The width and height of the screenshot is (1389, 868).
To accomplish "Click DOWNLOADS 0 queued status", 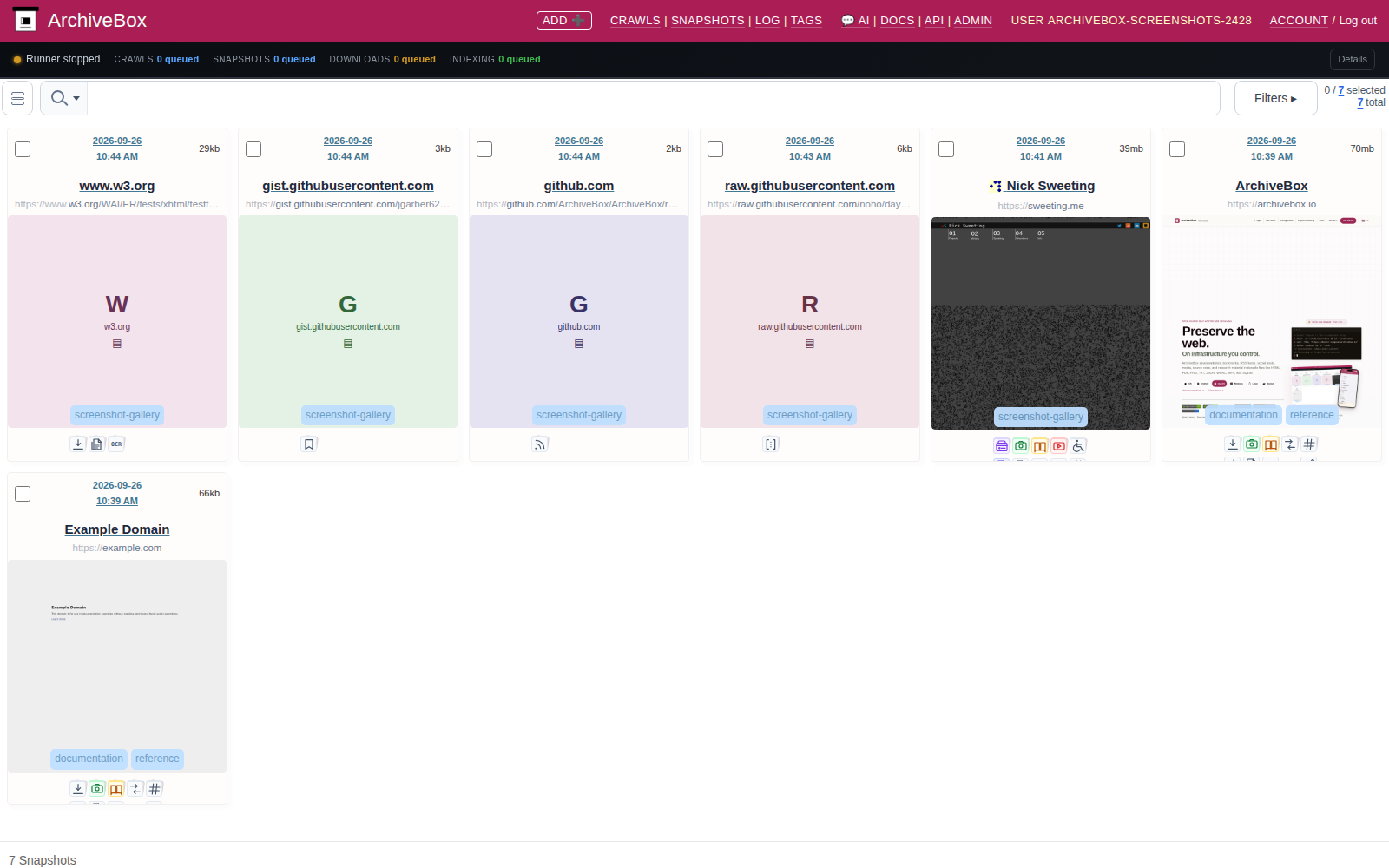I will (x=382, y=59).
